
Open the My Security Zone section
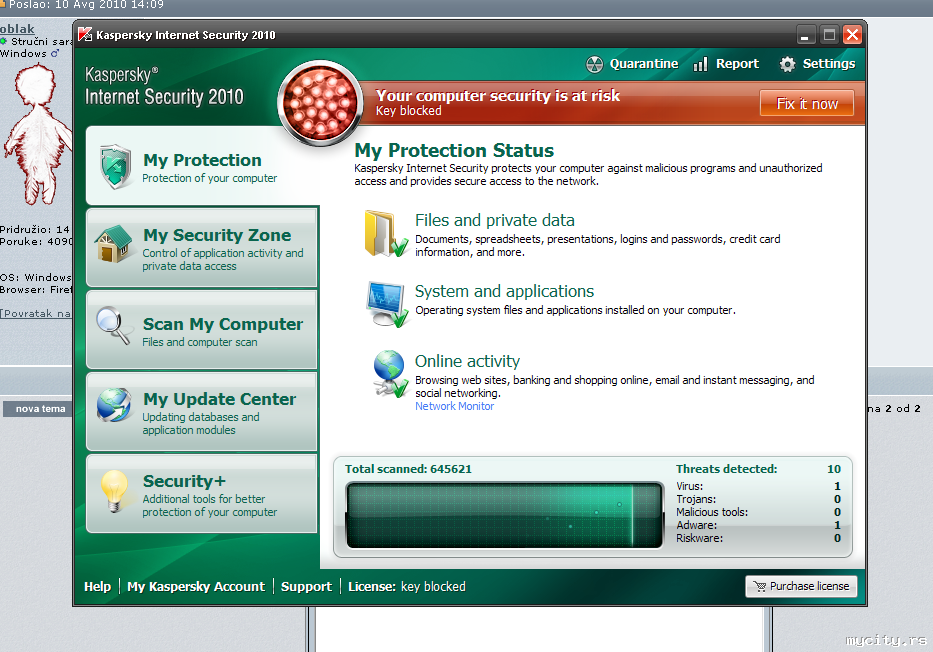click(x=202, y=247)
